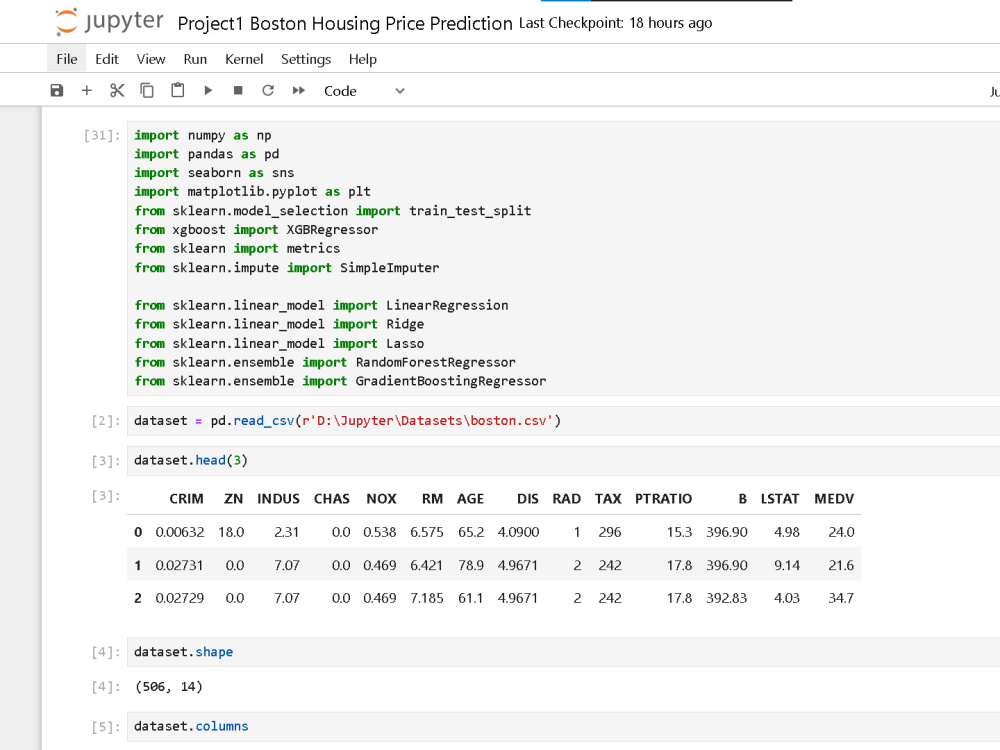Paste cell using the clipboard icon
Viewport: 1000px width, 750px height.
[177, 91]
